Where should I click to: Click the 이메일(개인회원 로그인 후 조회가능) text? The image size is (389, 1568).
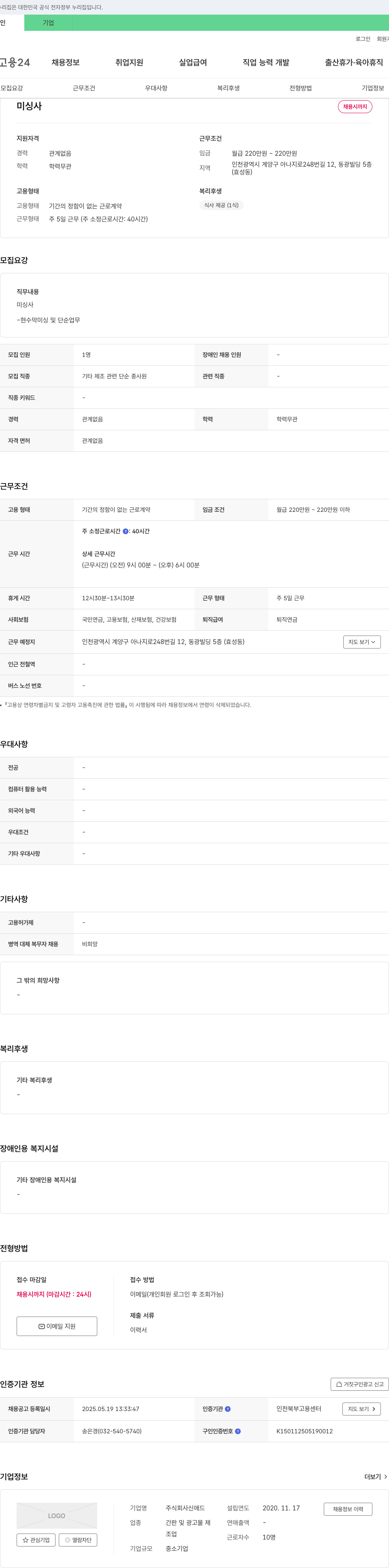pyautogui.click(x=177, y=1294)
